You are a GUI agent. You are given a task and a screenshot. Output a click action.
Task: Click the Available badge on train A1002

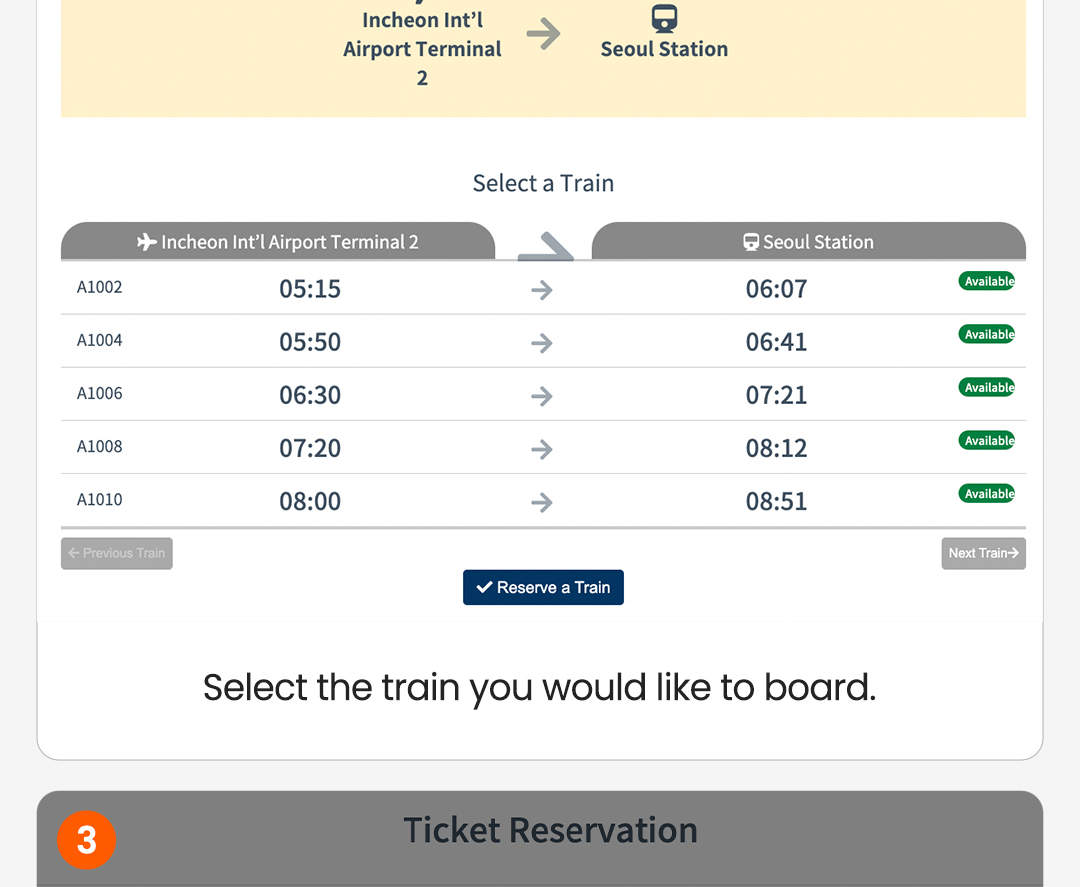coord(987,281)
